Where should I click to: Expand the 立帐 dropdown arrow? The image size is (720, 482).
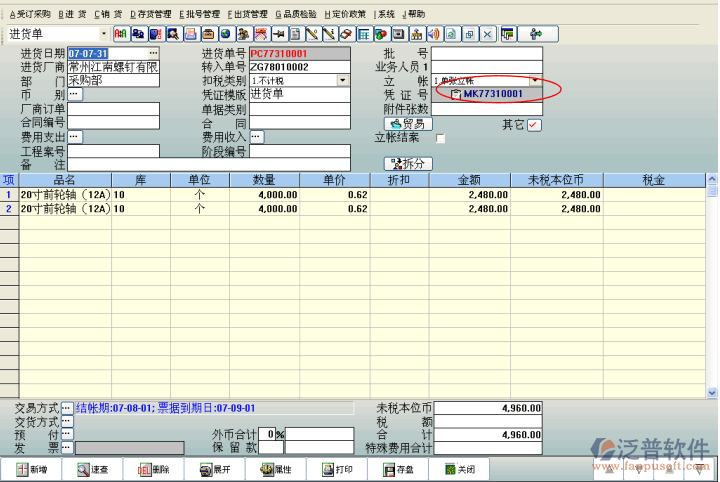pos(535,80)
